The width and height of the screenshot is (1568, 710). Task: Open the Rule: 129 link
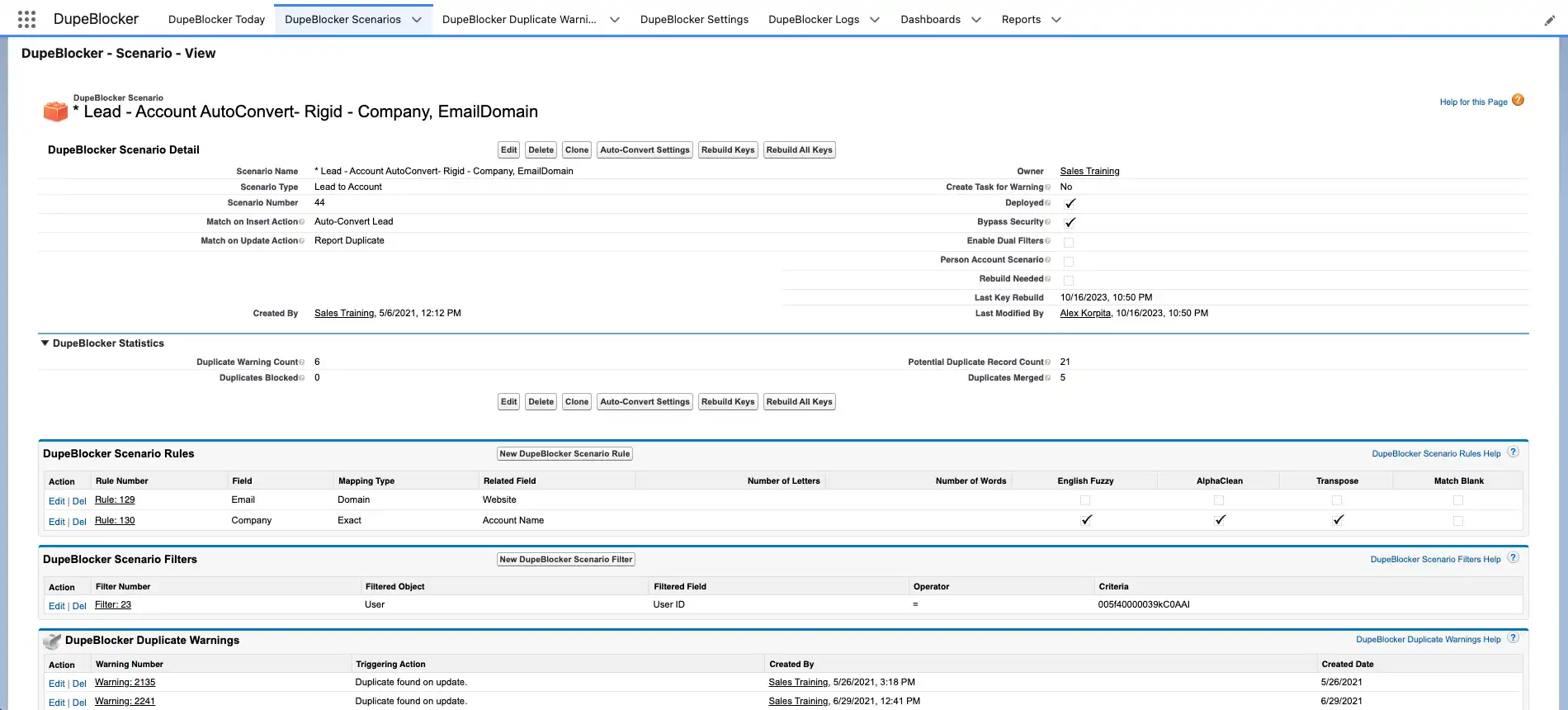click(x=115, y=499)
